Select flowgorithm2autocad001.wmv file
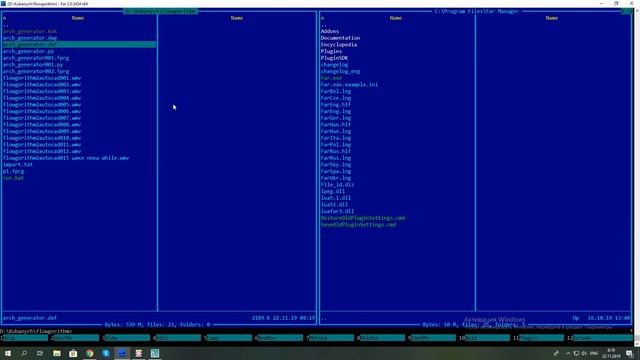Screen dimensions: 640x360 [x=42, y=78]
